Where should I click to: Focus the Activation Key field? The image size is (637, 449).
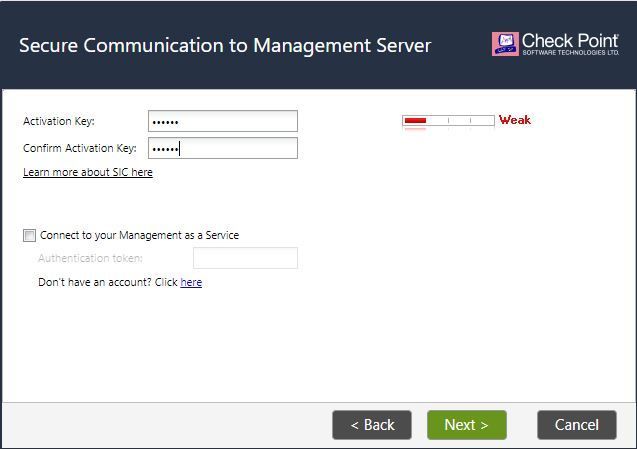pyautogui.click(x=222, y=121)
